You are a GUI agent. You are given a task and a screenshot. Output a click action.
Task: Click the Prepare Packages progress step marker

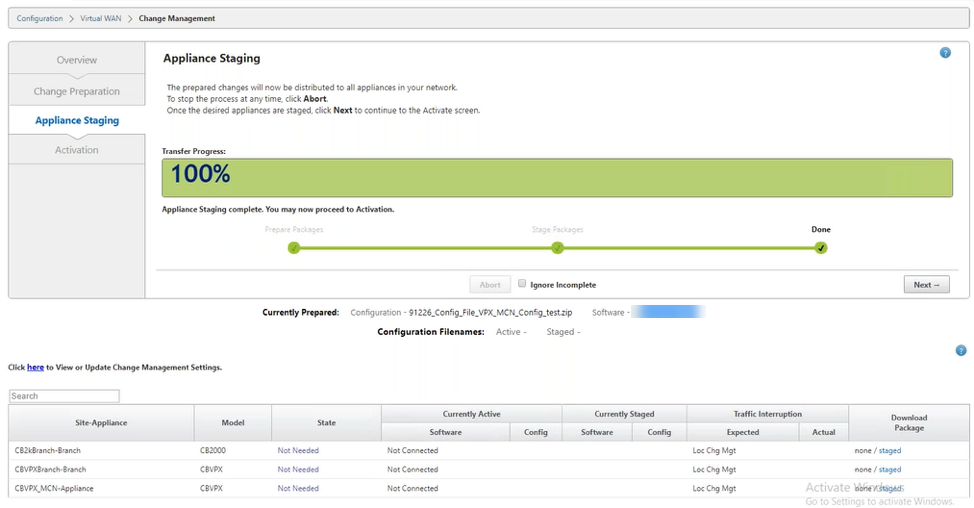coord(294,248)
